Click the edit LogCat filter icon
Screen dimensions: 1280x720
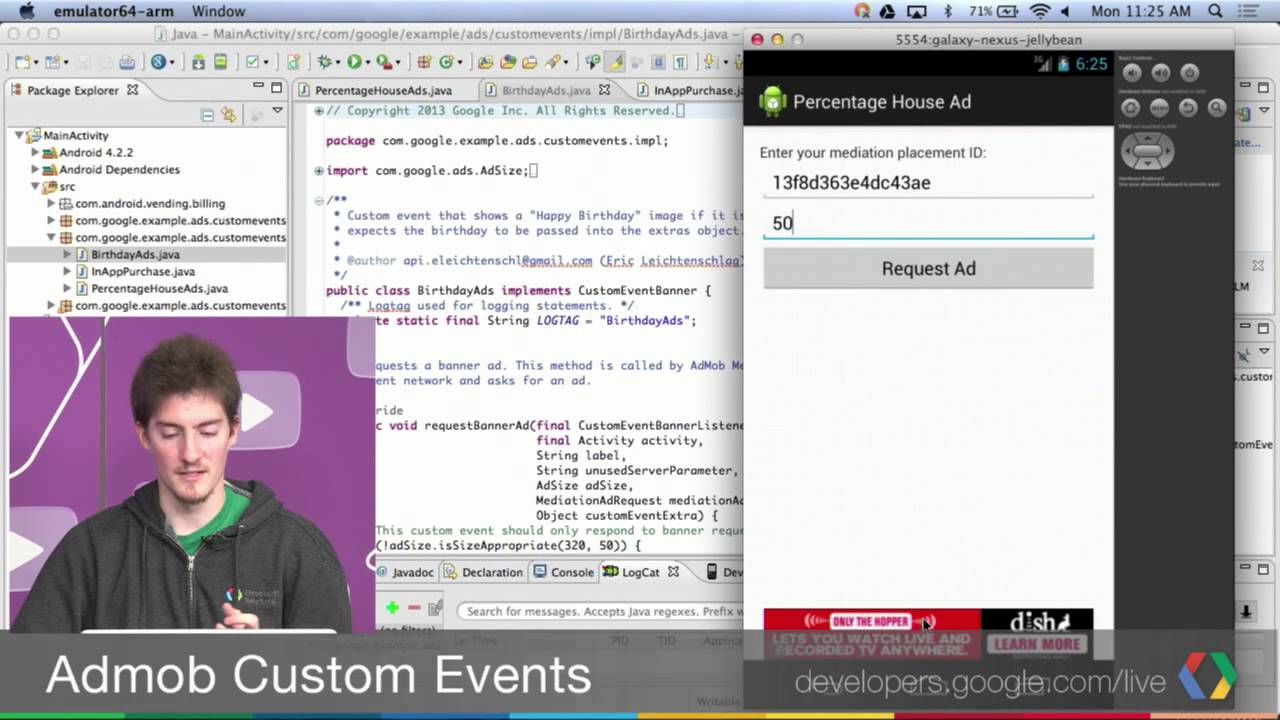(x=435, y=607)
